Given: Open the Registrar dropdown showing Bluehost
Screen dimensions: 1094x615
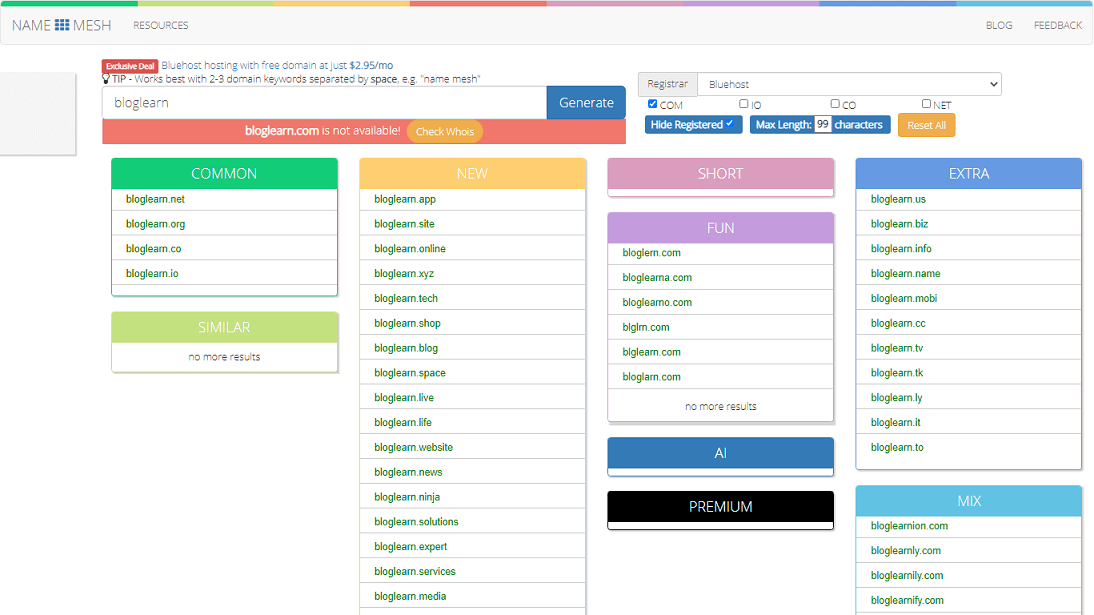Looking at the screenshot, I should coord(849,84).
